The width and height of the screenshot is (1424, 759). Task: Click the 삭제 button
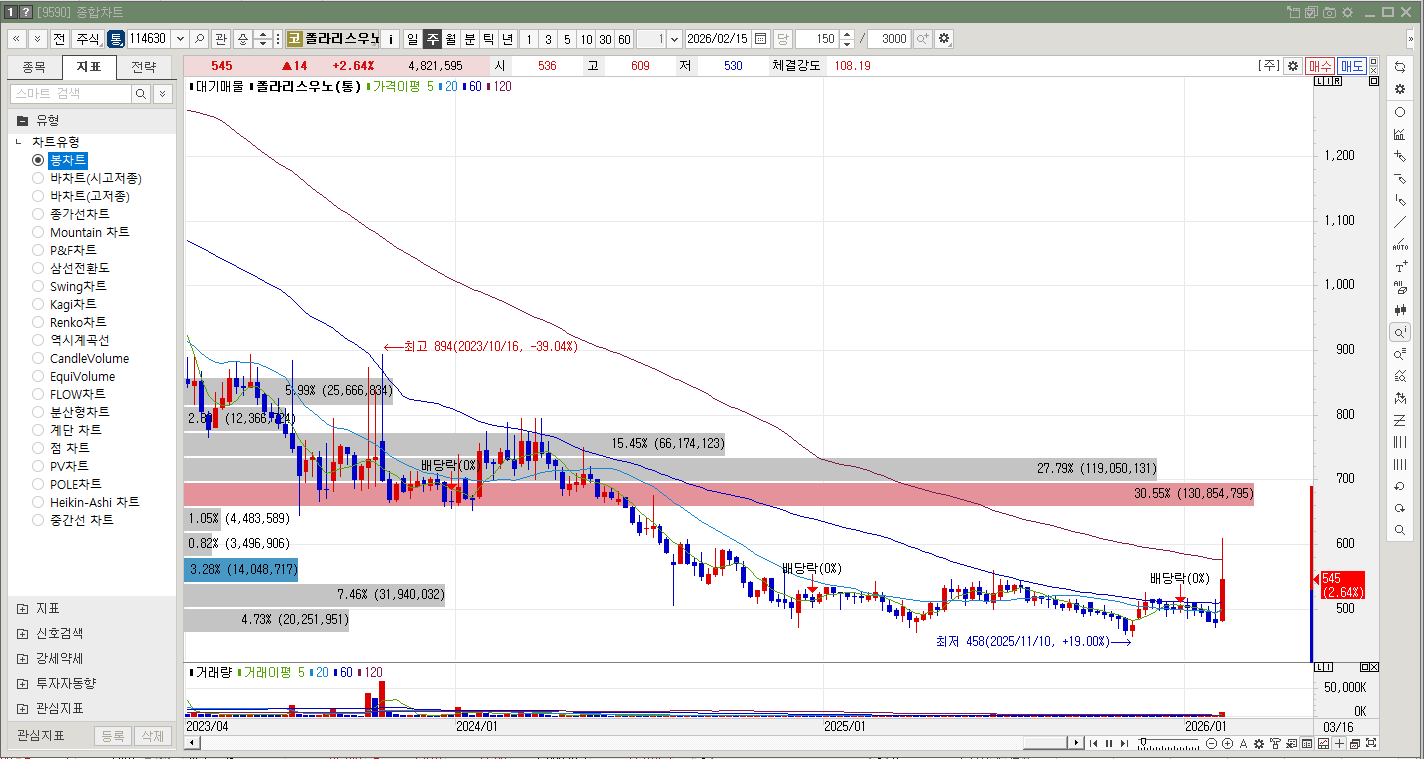click(x=152, y=736)
